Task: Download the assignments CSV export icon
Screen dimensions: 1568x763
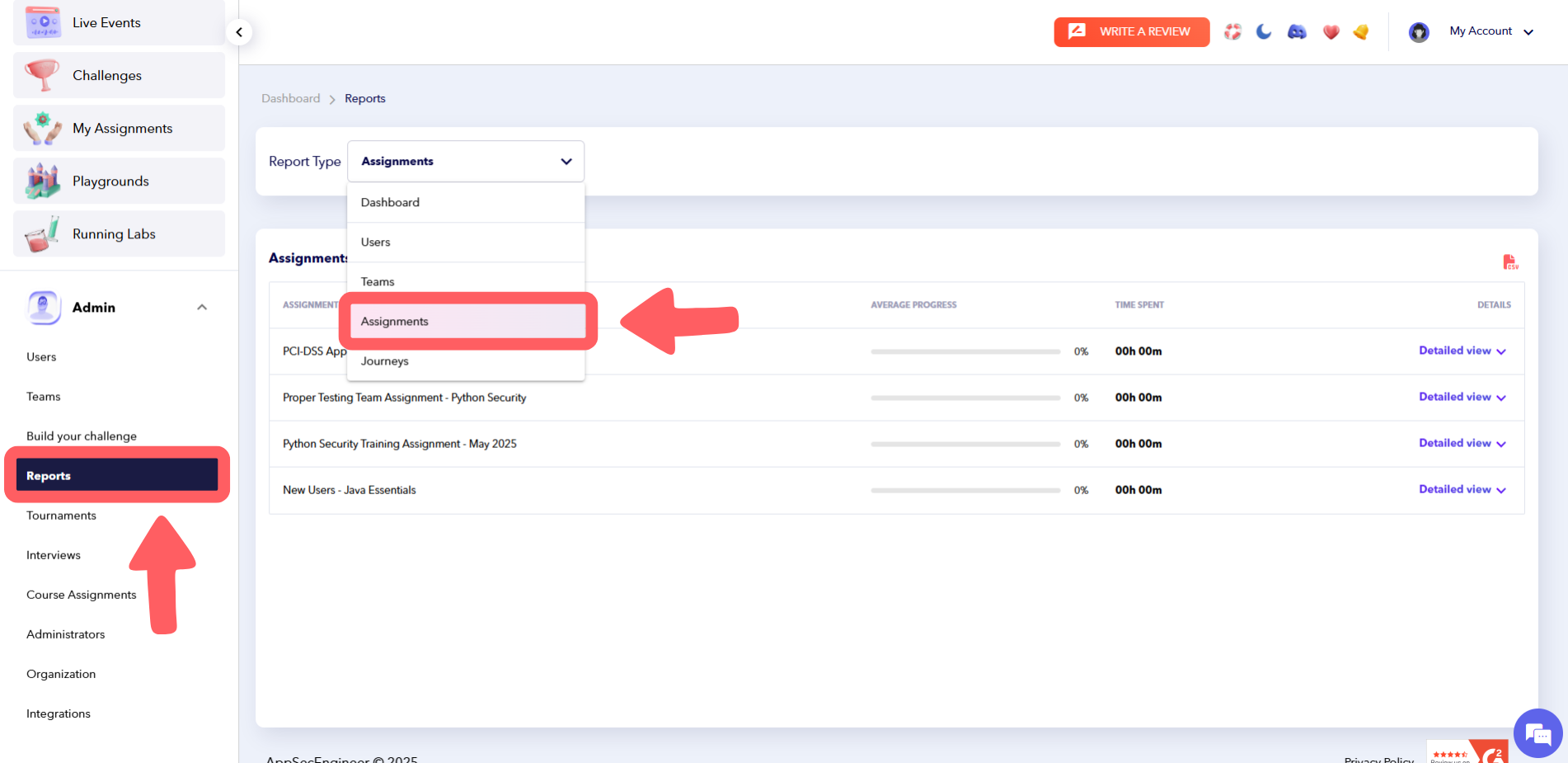Action: pyautogui.click(x=1509, y=262)
